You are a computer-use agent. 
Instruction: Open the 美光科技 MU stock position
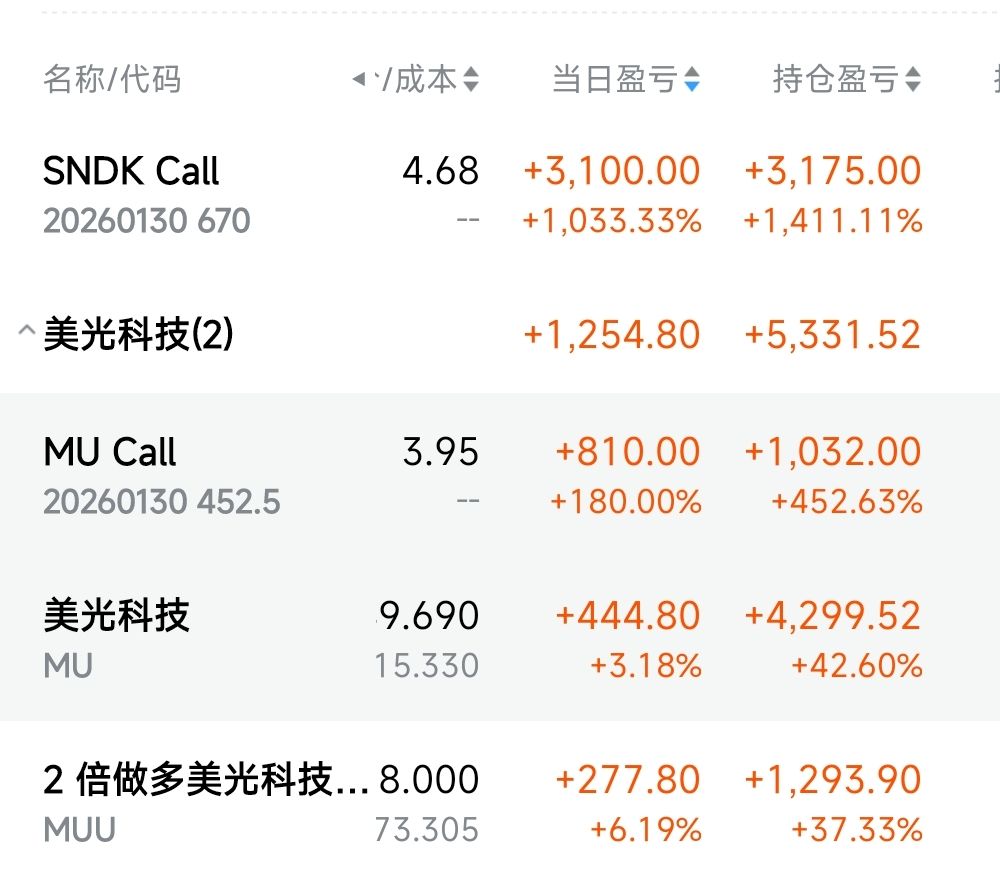(116, 616)
